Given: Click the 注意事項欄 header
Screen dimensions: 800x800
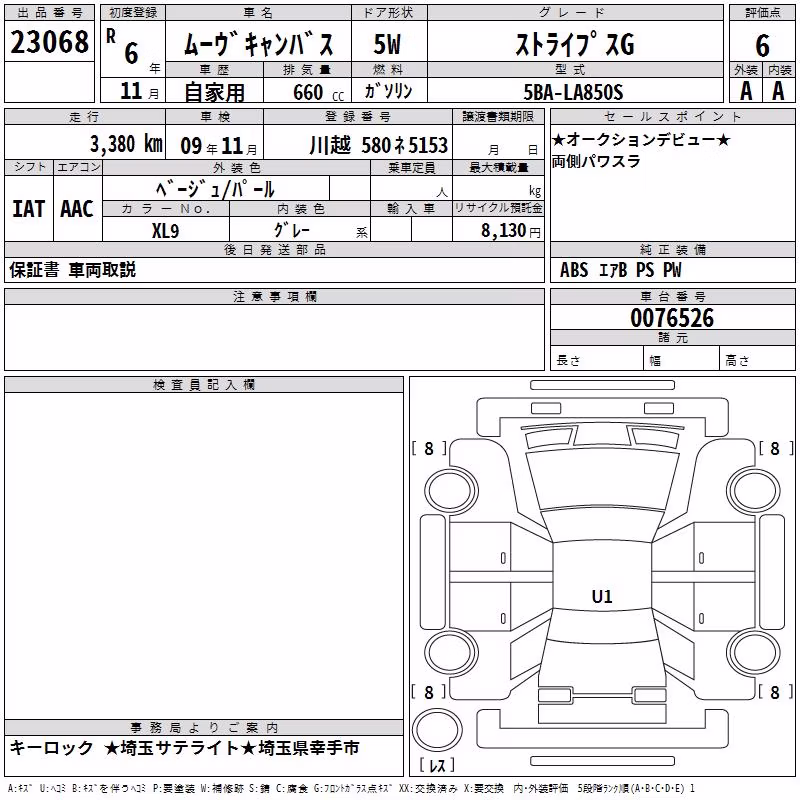Looking at the screenshot, I should click(x=274, y=296).
